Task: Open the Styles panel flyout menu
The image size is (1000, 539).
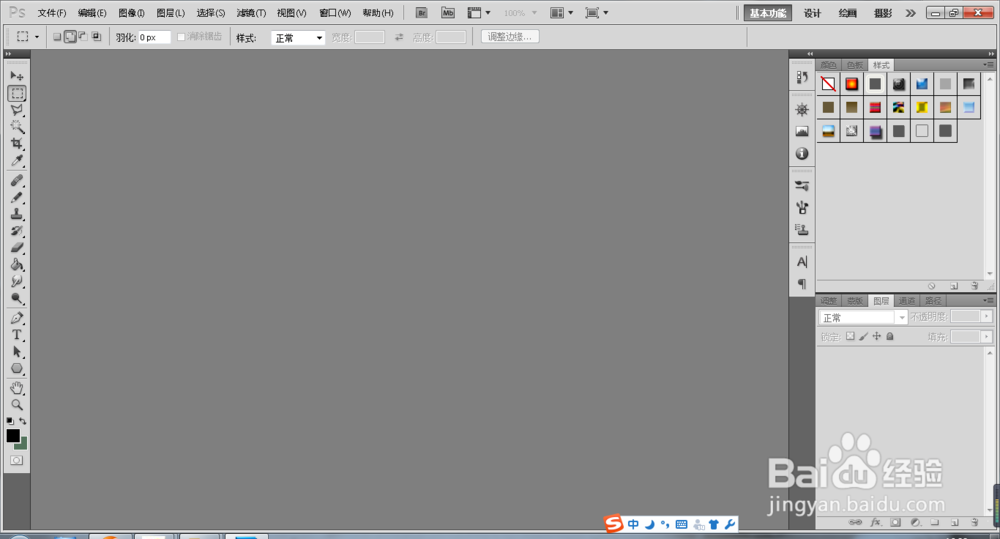Action: (988, 64)
